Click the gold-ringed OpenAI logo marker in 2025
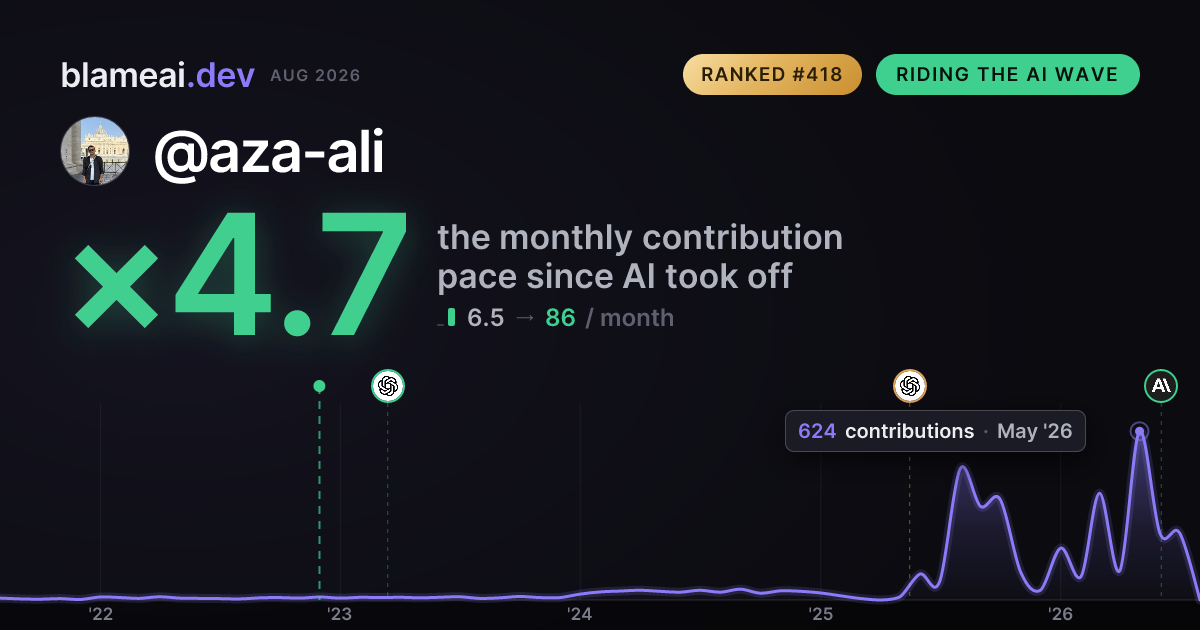The height and width of the screenshot is (630, 1200). (910, 386)
